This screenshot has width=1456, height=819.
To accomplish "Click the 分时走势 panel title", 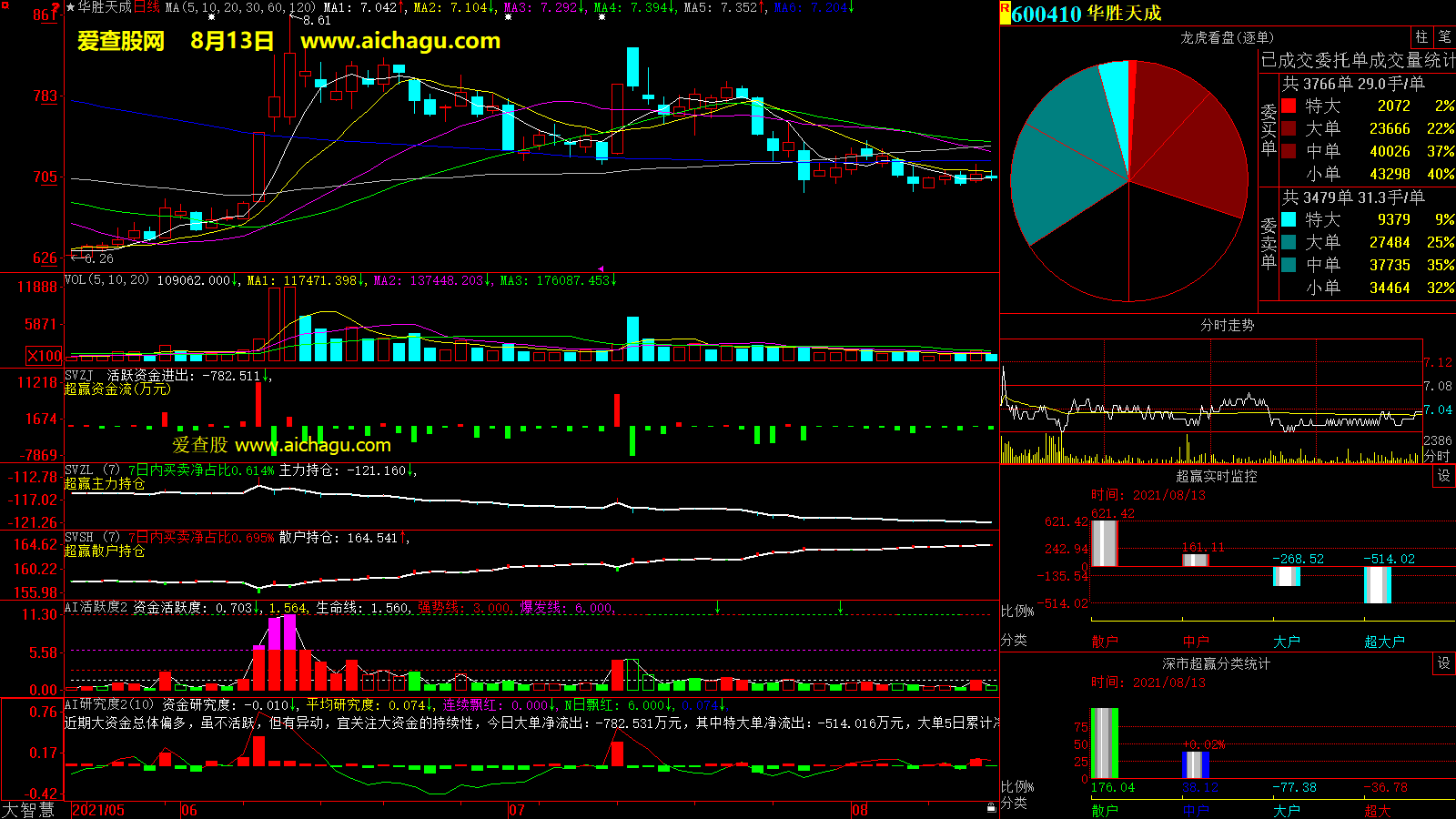I will [x=1227, y=325].
